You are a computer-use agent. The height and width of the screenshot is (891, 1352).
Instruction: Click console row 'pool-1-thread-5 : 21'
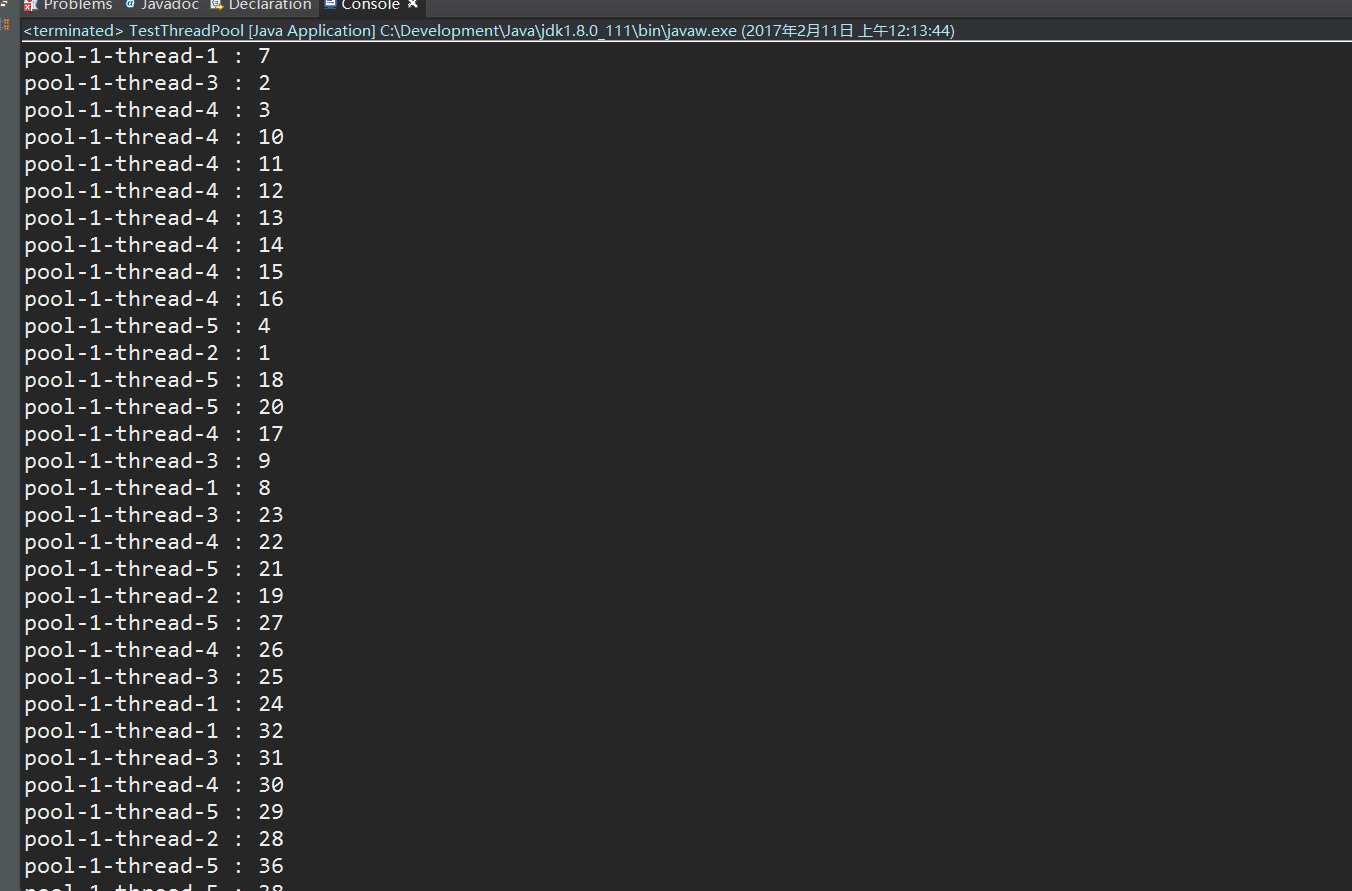(154, 569)
